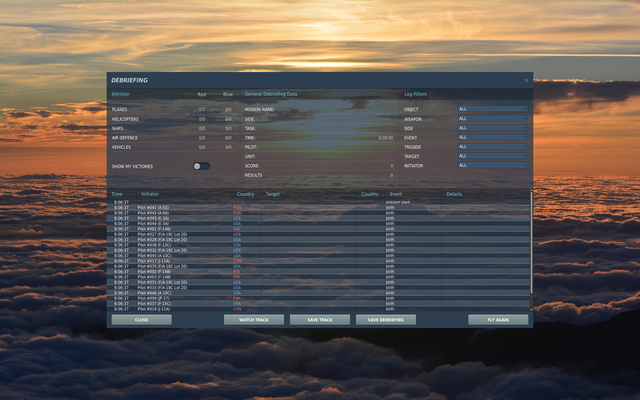Select the Pilot #041 (A-50) log row
The height and width of the screenshot is (400, 640).
tap(318, 208)
